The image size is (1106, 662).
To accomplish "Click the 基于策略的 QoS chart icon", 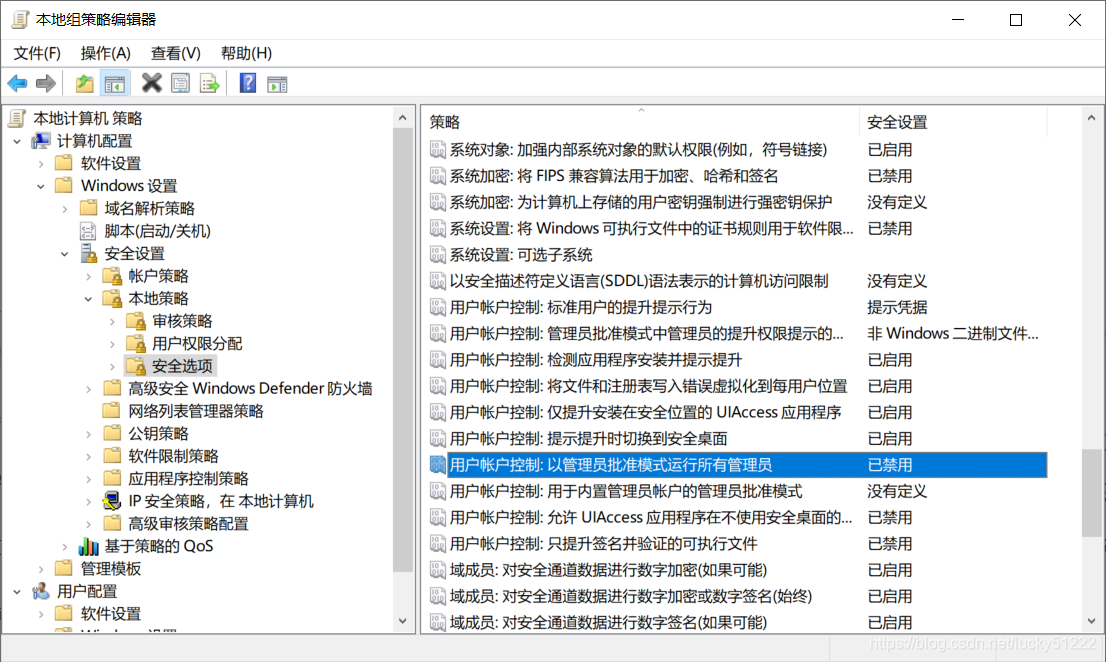I will (88, 546).
